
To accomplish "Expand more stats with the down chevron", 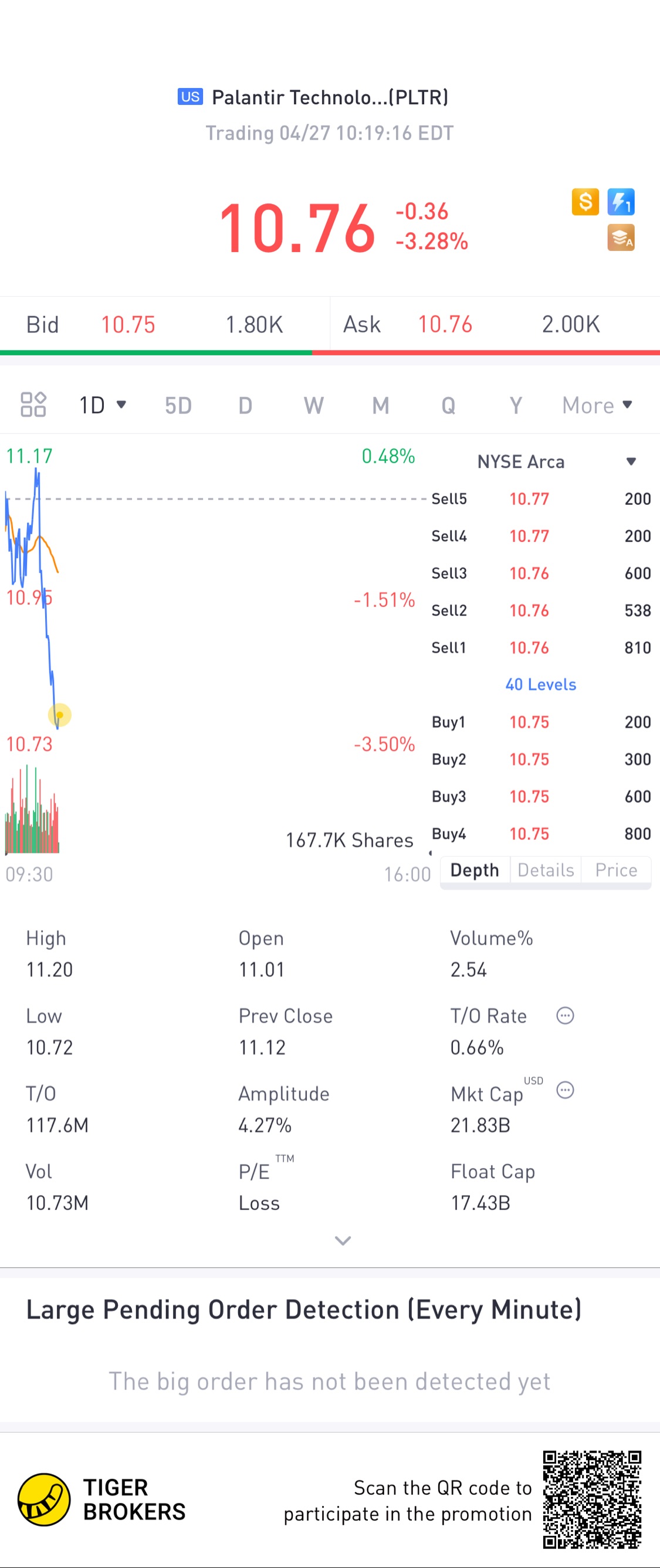I will [x=343, y=1240].
